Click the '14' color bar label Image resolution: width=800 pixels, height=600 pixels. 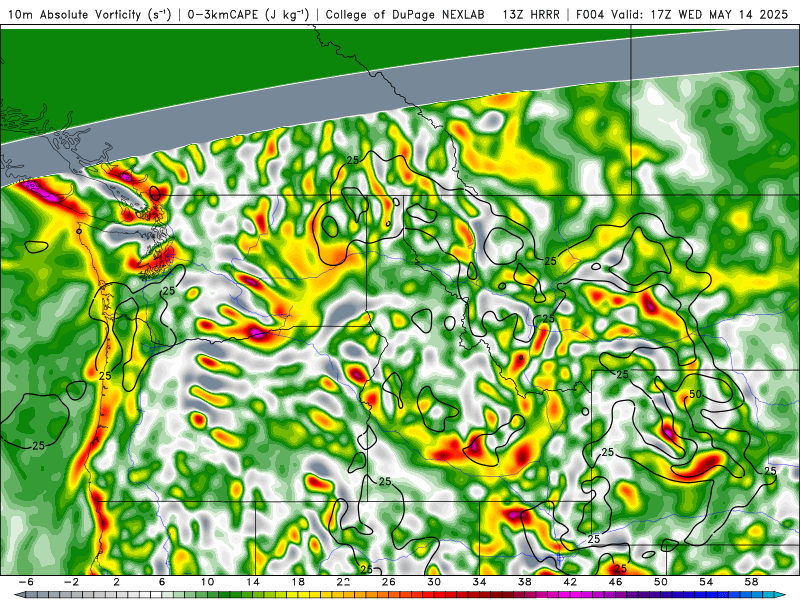(253, 582)
